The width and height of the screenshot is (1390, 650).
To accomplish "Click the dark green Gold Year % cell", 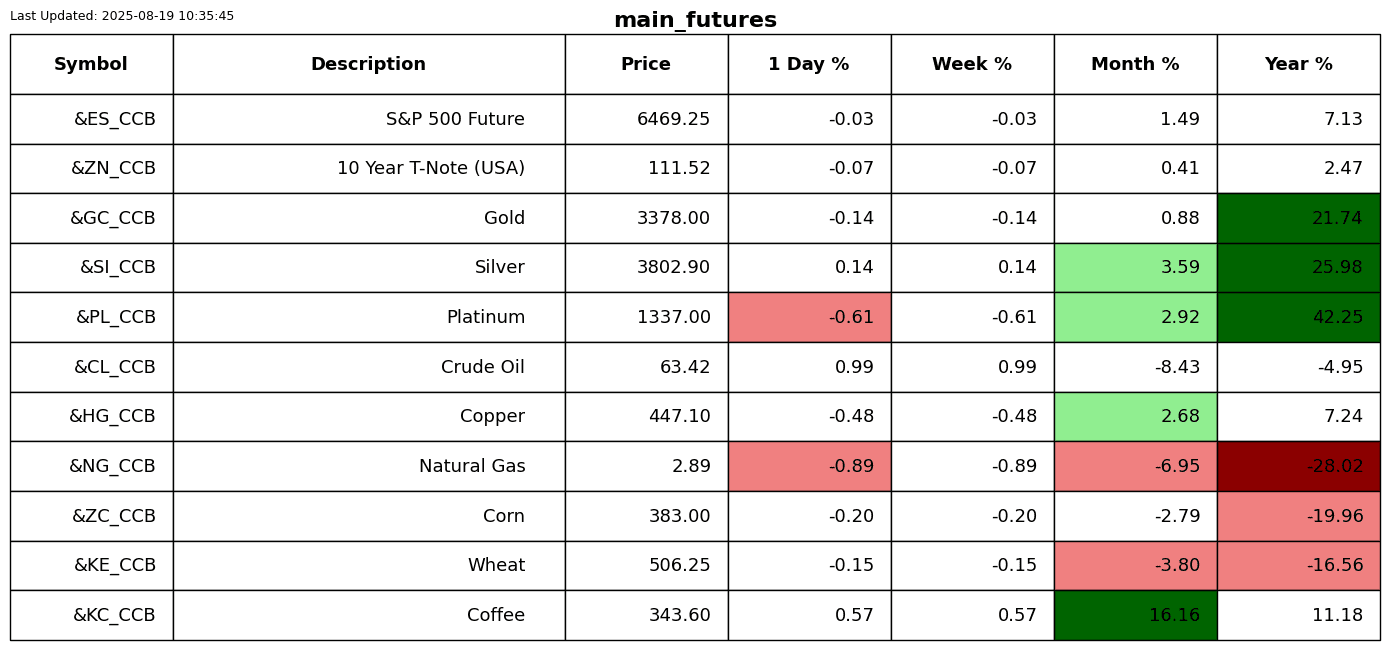I will [1298, 219].
